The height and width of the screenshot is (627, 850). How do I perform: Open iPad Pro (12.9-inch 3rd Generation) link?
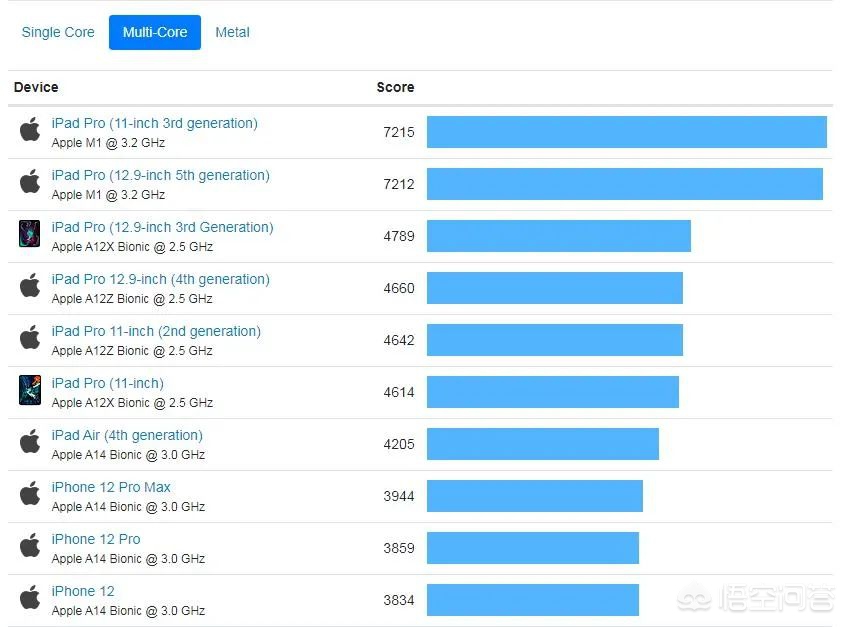[x=163, y=228]
